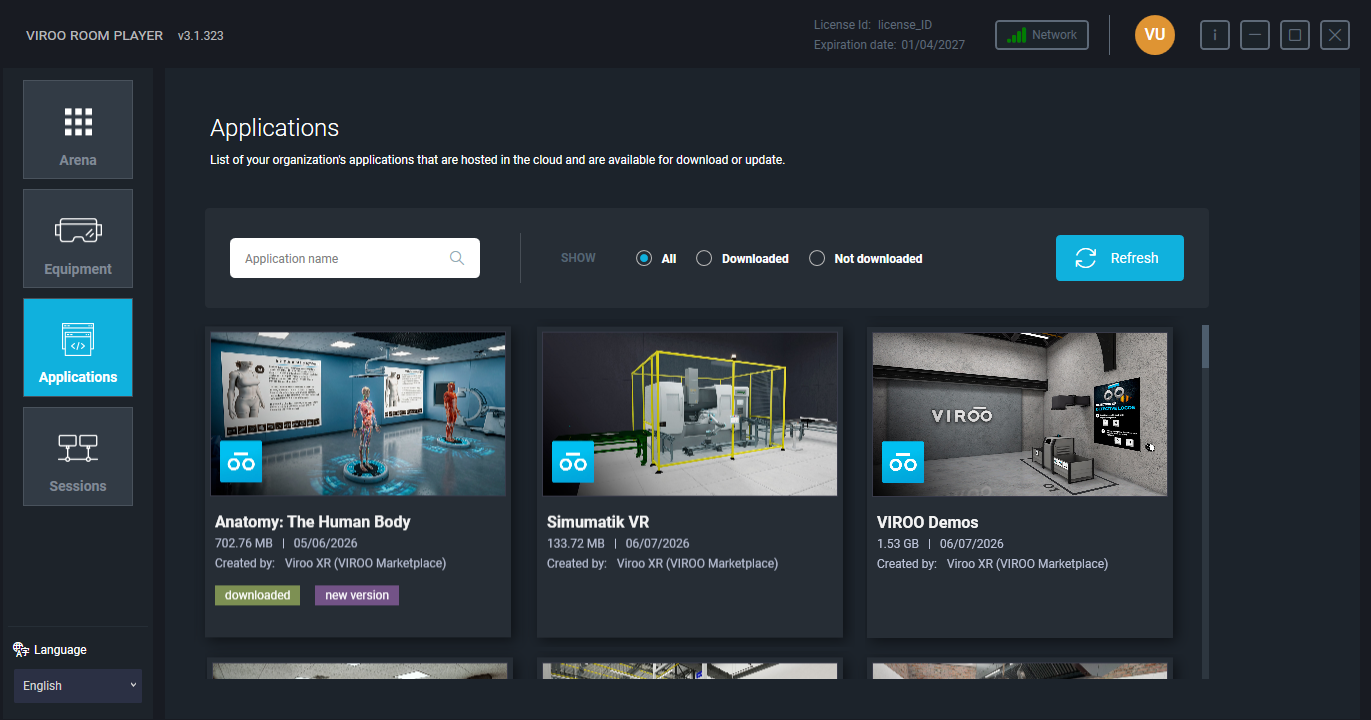
Task: Click the downloaded tag on Anatomy card
Action: [x=257, y=595]
